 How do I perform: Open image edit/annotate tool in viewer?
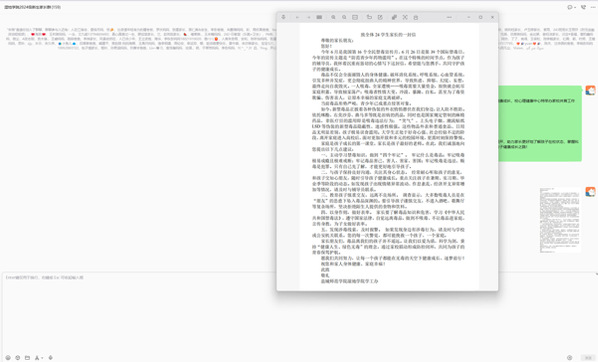(380, 17)
